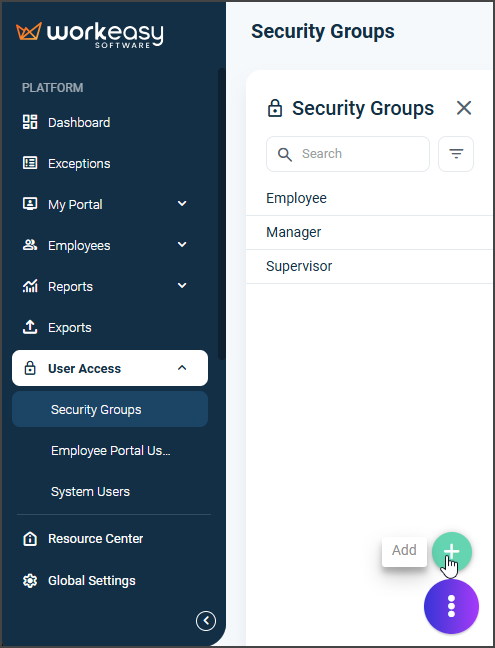Image resolution: width=495 pixels, height=648 pixels.
Task: Click the filter icon beside Search
Action: [456, 154]
